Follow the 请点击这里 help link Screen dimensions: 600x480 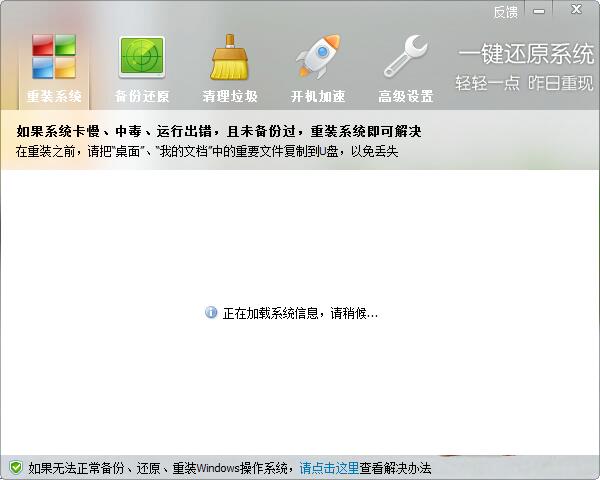[329, 468]
